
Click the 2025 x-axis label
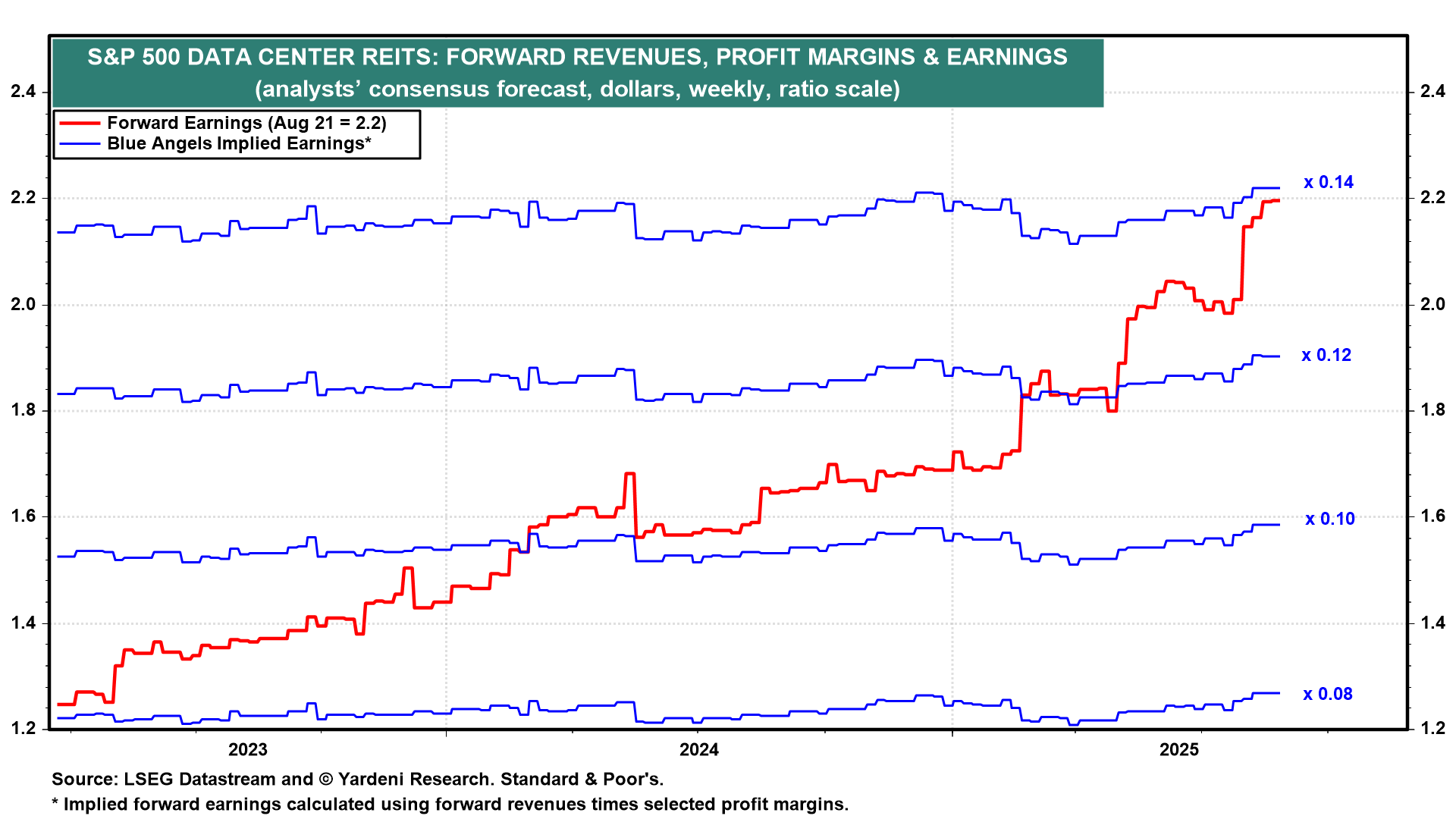[x=1178, y=750]
